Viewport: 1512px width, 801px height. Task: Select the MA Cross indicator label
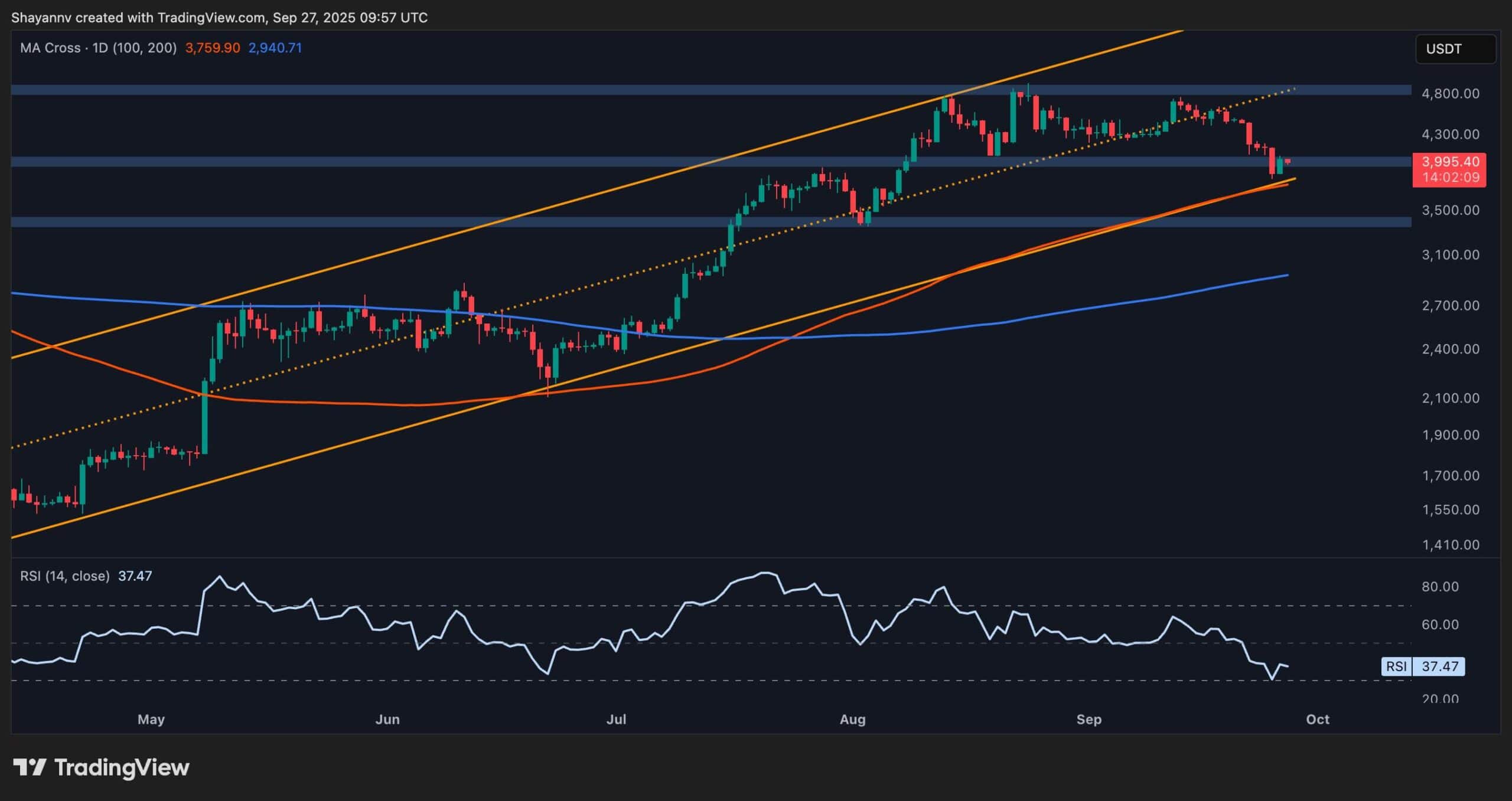50,48
